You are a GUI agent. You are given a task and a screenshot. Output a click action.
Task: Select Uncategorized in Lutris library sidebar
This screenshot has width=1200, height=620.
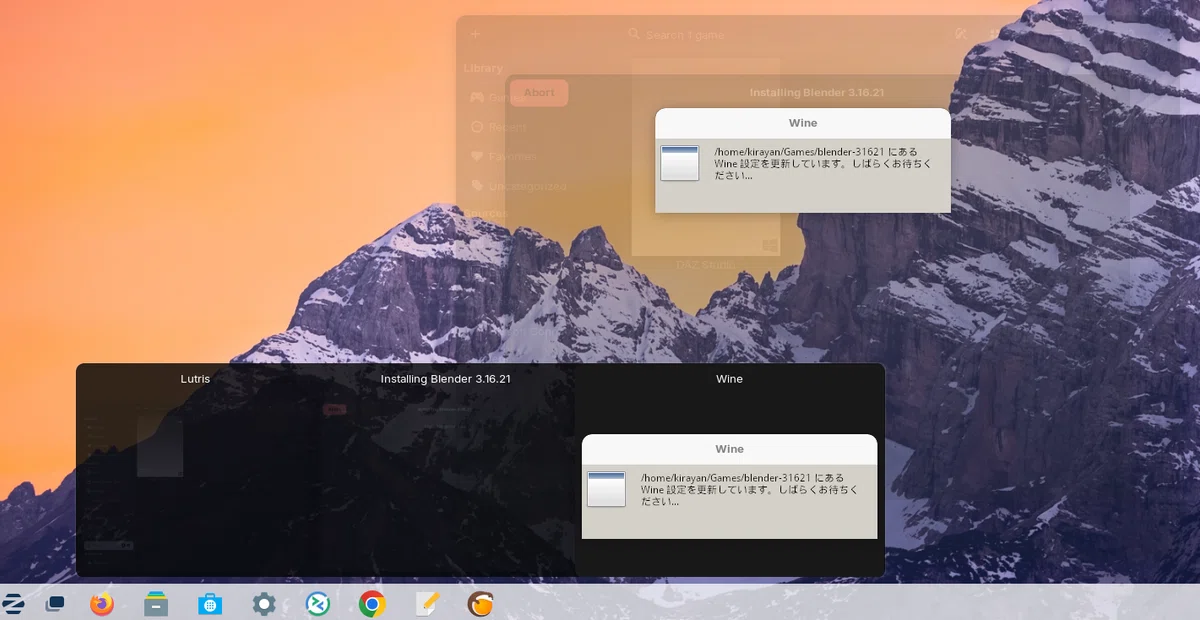click(x=527, y=186)
